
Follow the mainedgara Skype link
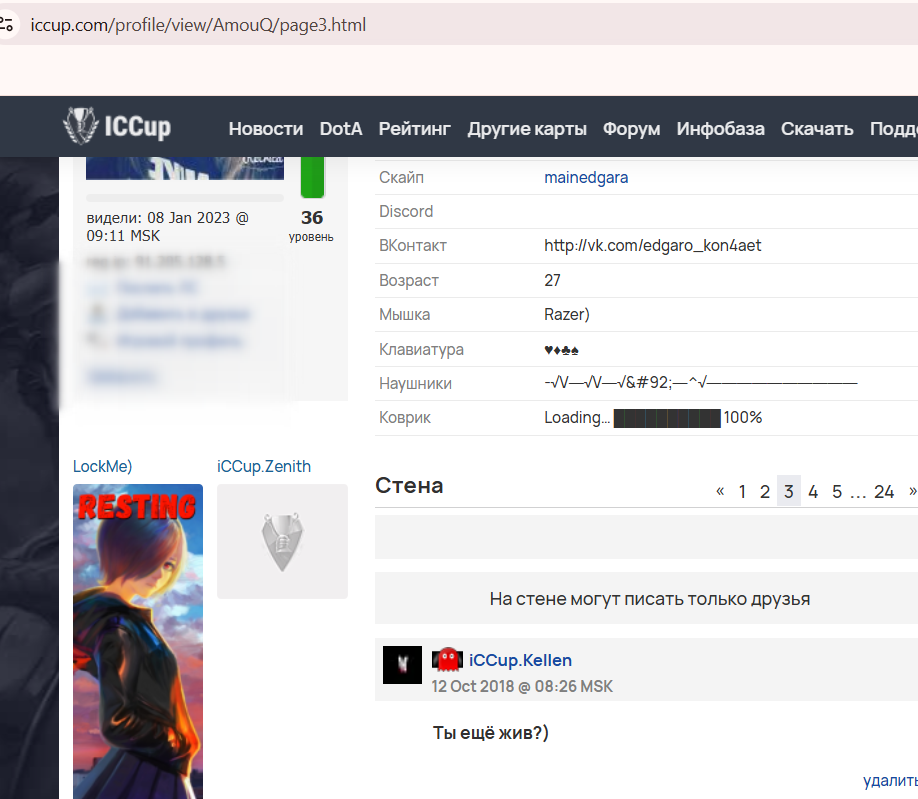pyautogui.click(x=586, y=177)
